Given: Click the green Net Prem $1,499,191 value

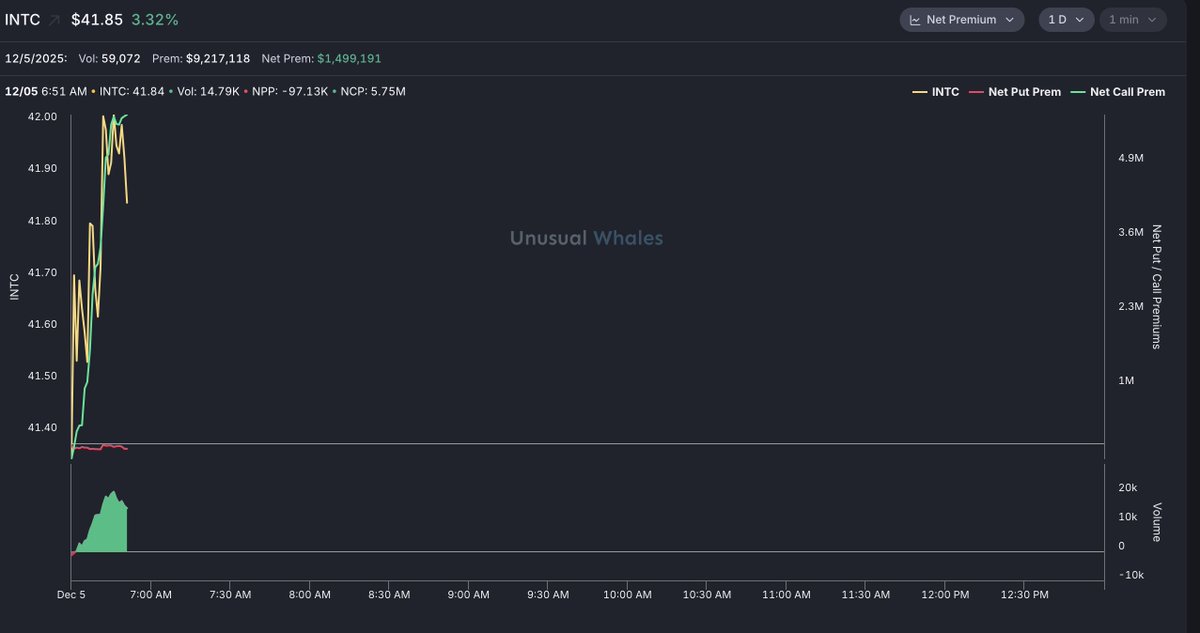Looking at the screenshot, I should coord(349,59).
